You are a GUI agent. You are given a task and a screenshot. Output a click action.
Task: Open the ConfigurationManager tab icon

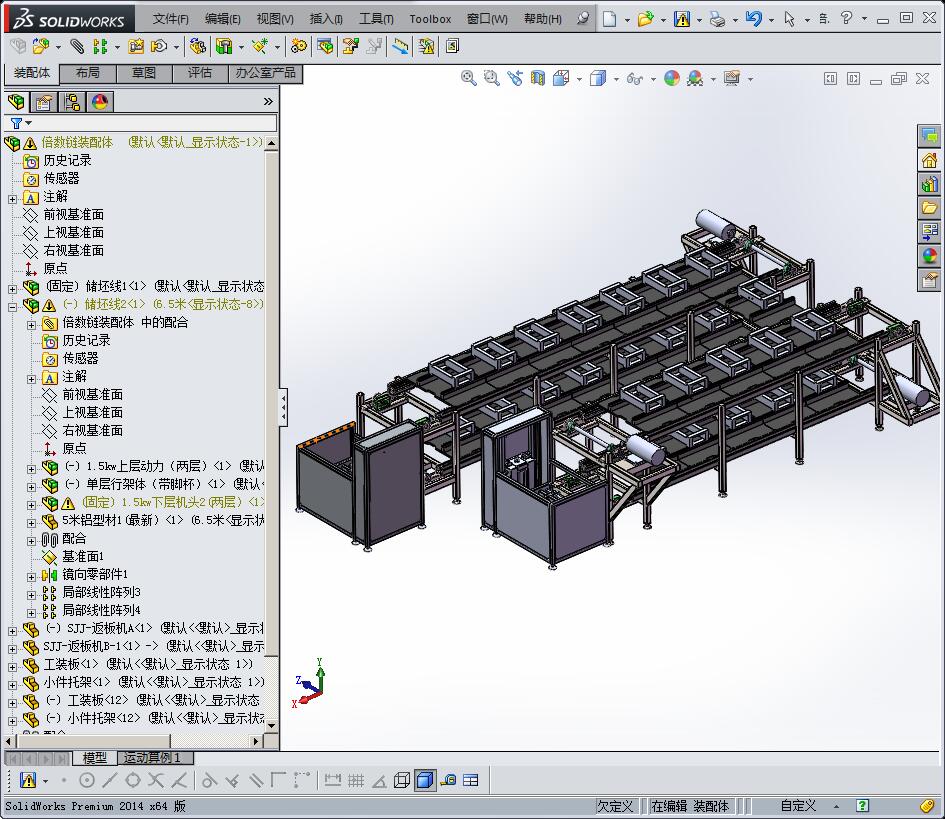tap(72, 101)
